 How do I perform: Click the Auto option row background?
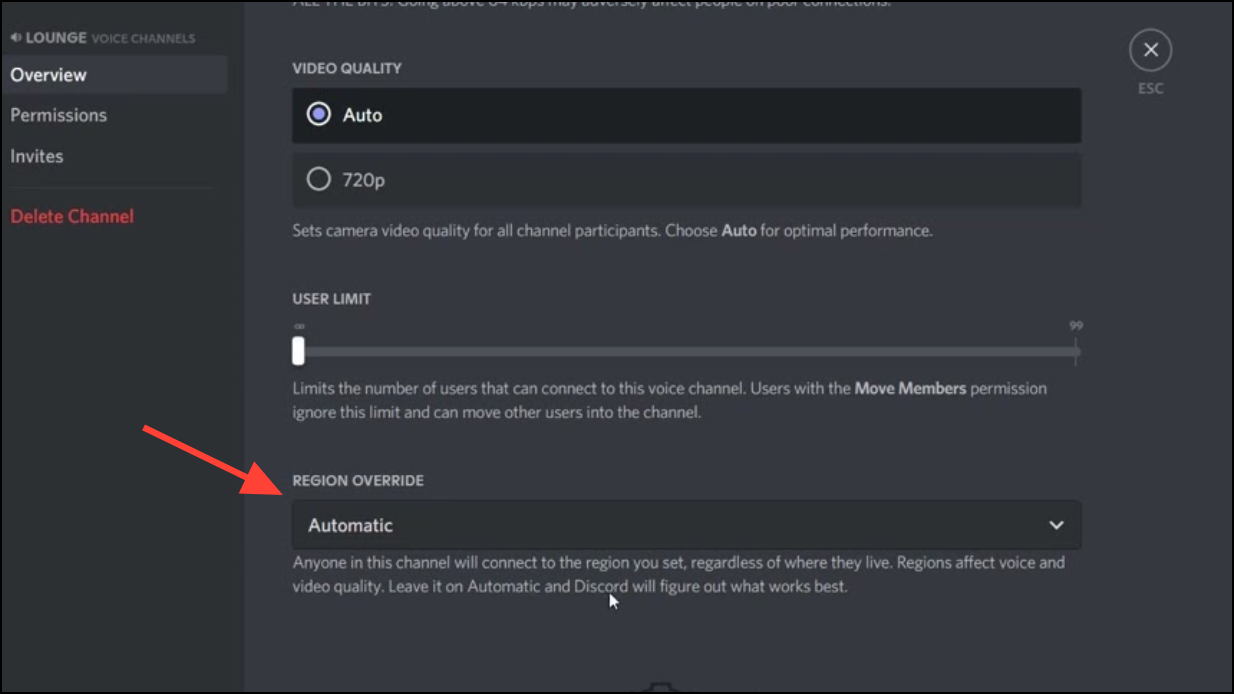686,115
